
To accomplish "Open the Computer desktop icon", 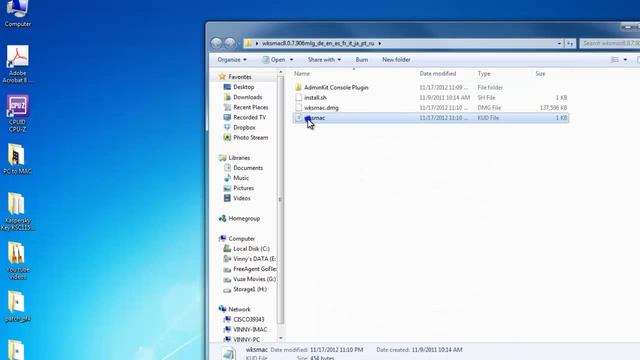I will (x=17, y=13).
